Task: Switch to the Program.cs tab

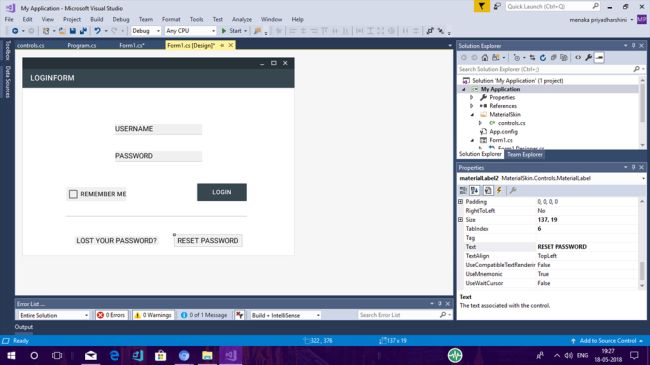Action: (x=82, y=45)
